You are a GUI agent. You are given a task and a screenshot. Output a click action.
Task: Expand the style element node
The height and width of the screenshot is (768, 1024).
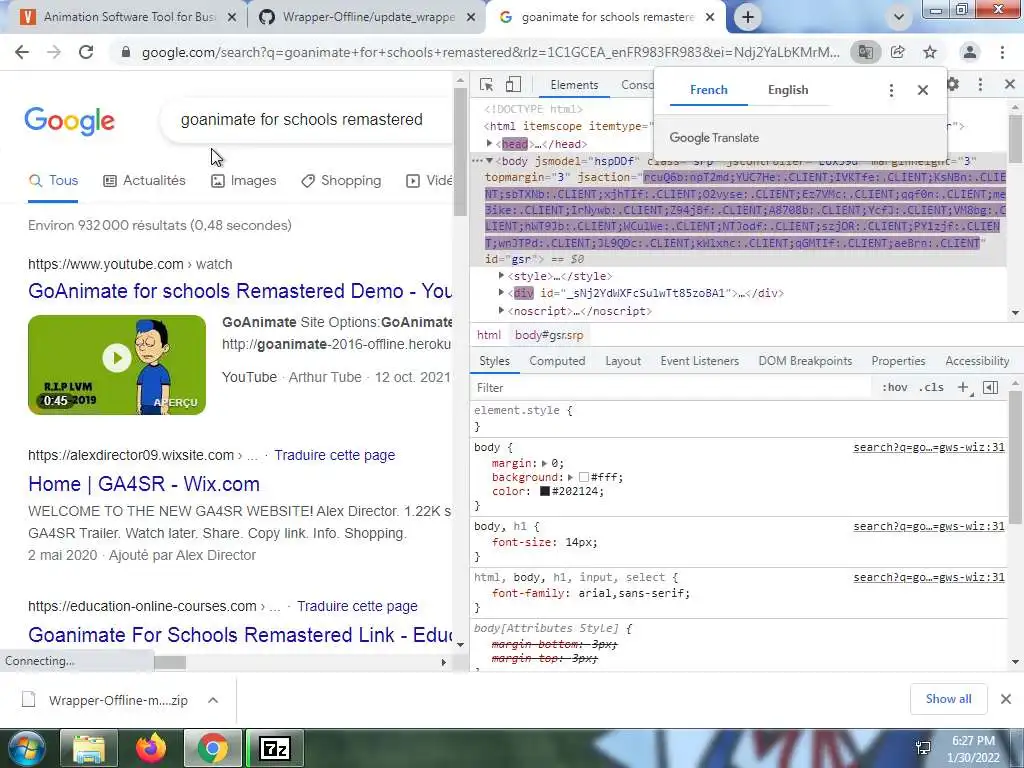[x=501, y=276]
